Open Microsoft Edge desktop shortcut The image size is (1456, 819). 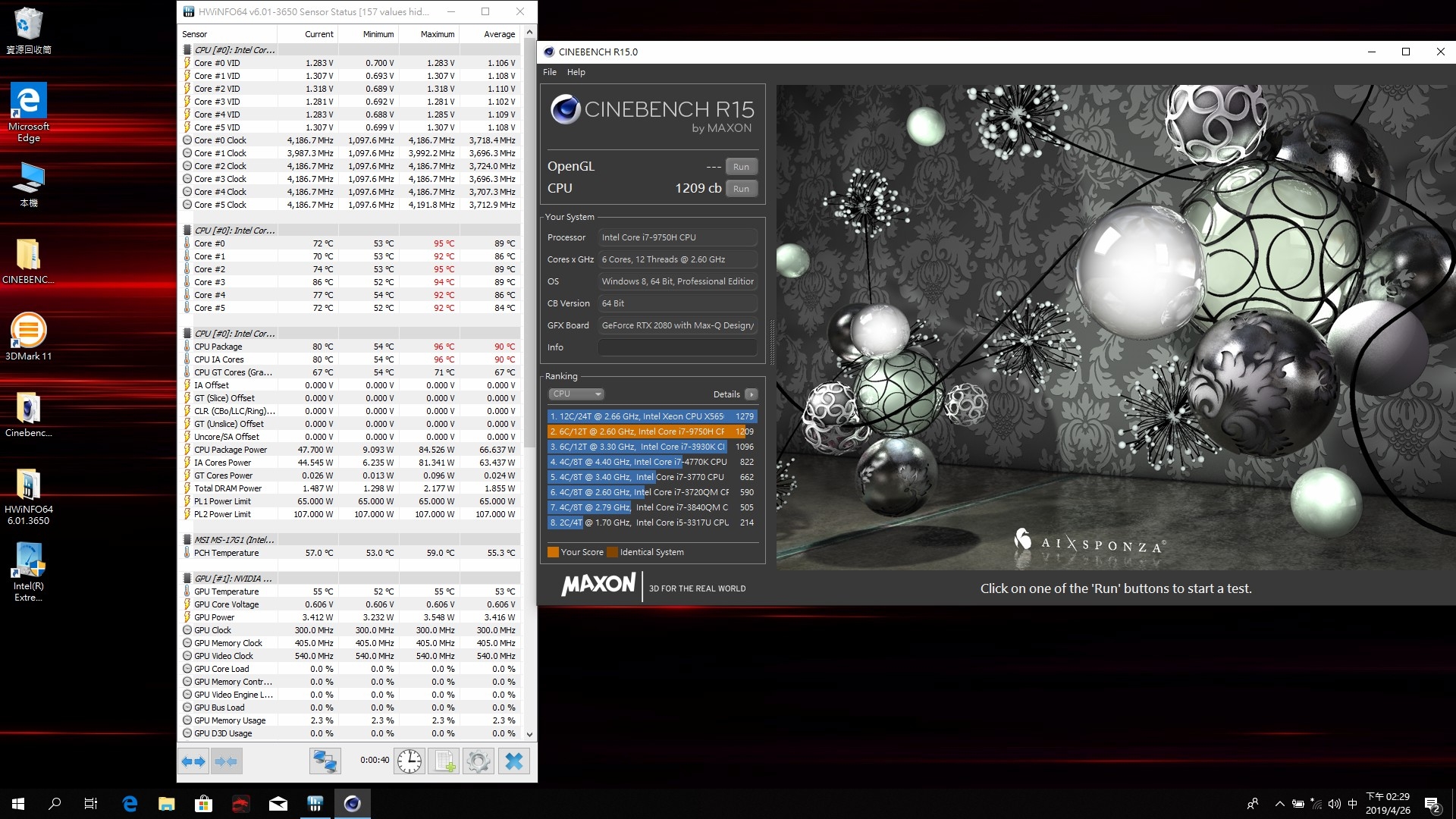pyautogui.click(x=28, y=112)
